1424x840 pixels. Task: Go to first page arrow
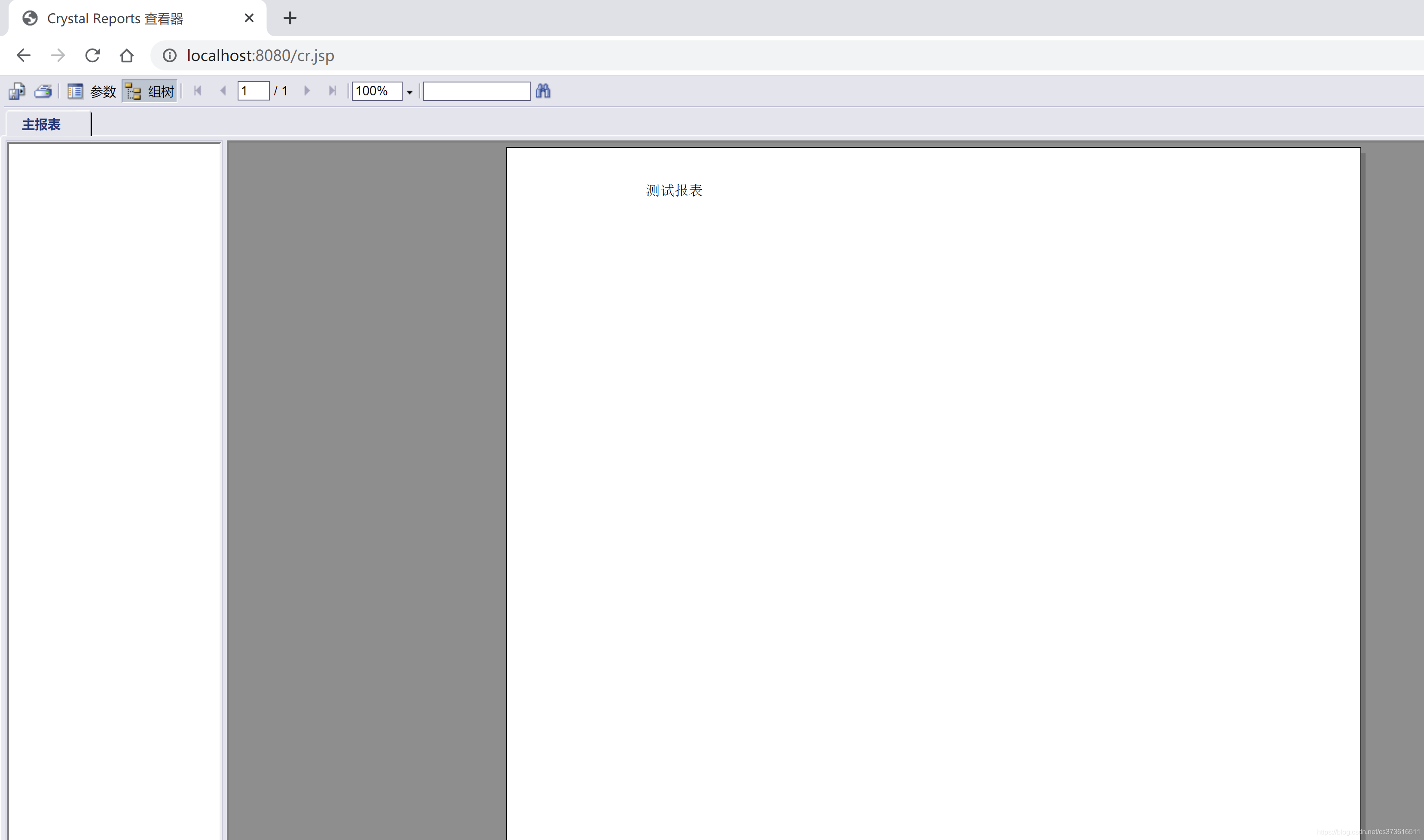pyautogui.click(x=198, y=91)
